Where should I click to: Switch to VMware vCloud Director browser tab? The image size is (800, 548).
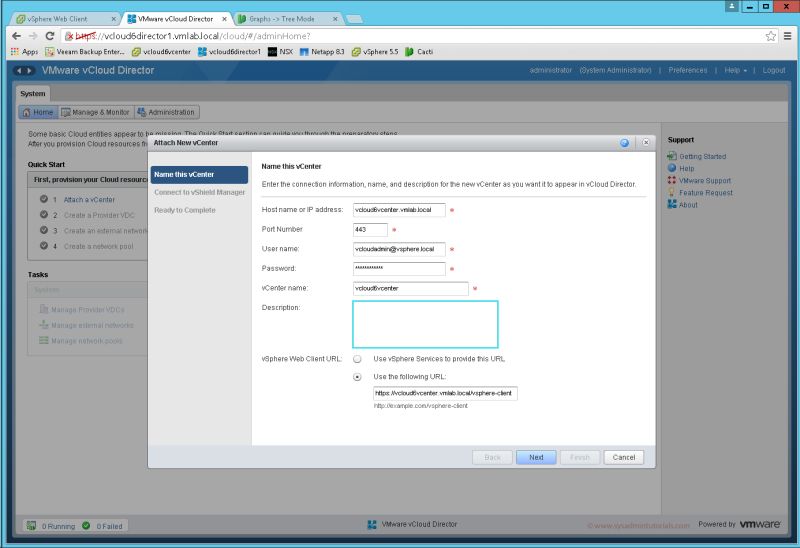point(177,19)
